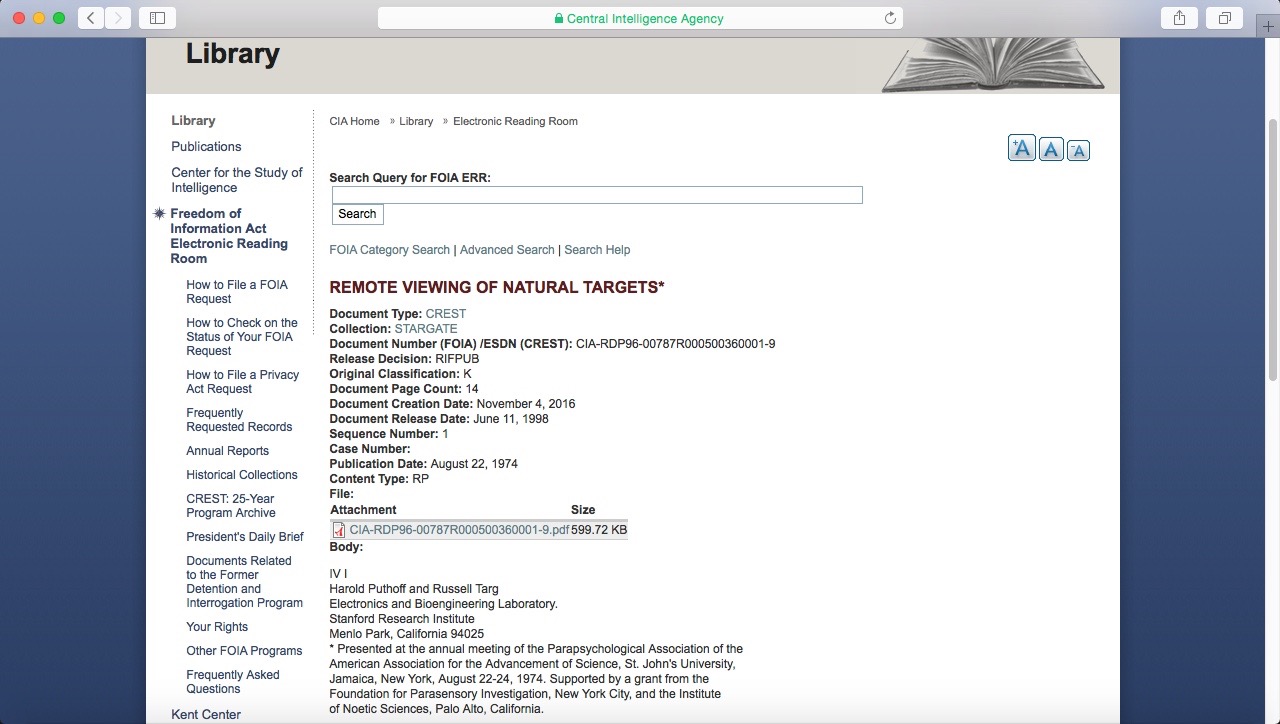
Task: Click the Safari back arrow button
Action: point(91,18)
